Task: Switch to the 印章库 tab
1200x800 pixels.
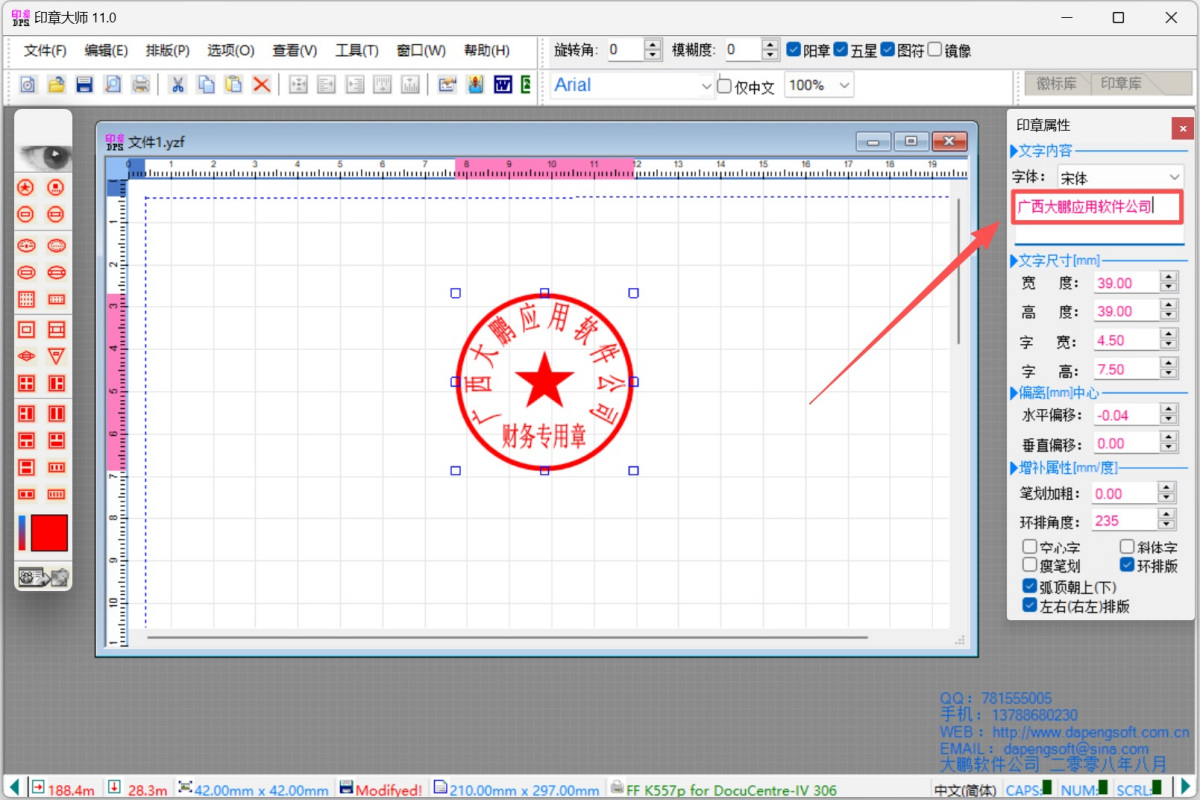Action: 1121,84
